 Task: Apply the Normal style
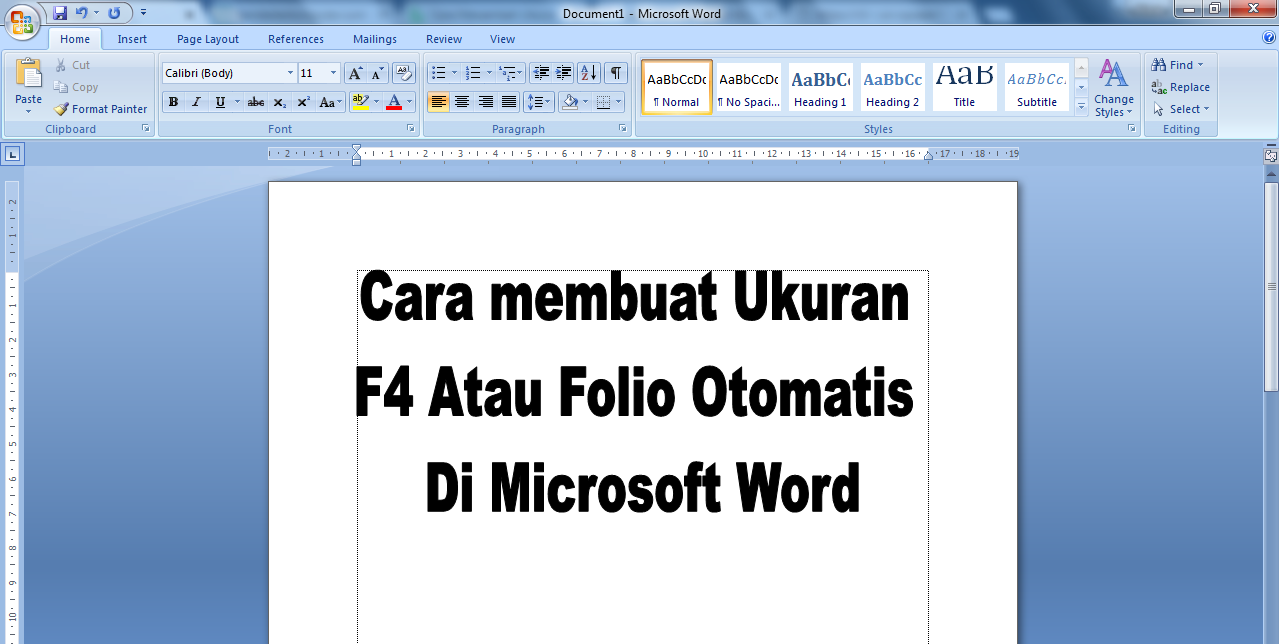677,87
